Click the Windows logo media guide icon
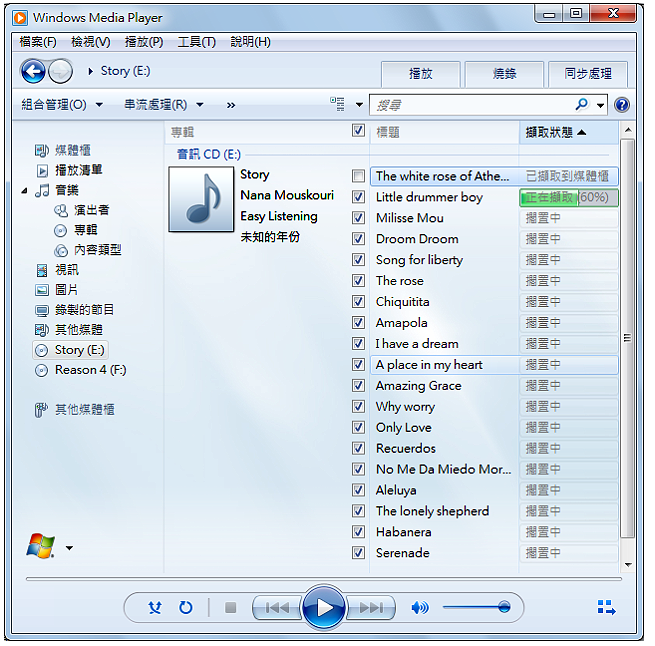This screenshot has height=646, width=655. (x=40, y=546)
